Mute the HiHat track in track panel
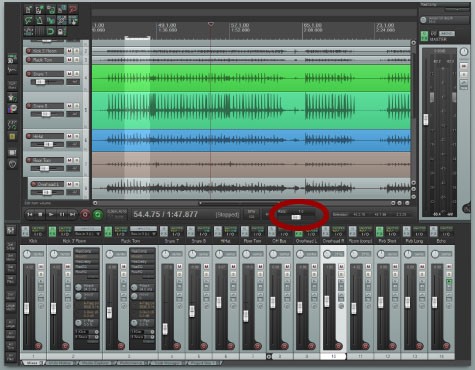475x370 pixels. [69, 136]
